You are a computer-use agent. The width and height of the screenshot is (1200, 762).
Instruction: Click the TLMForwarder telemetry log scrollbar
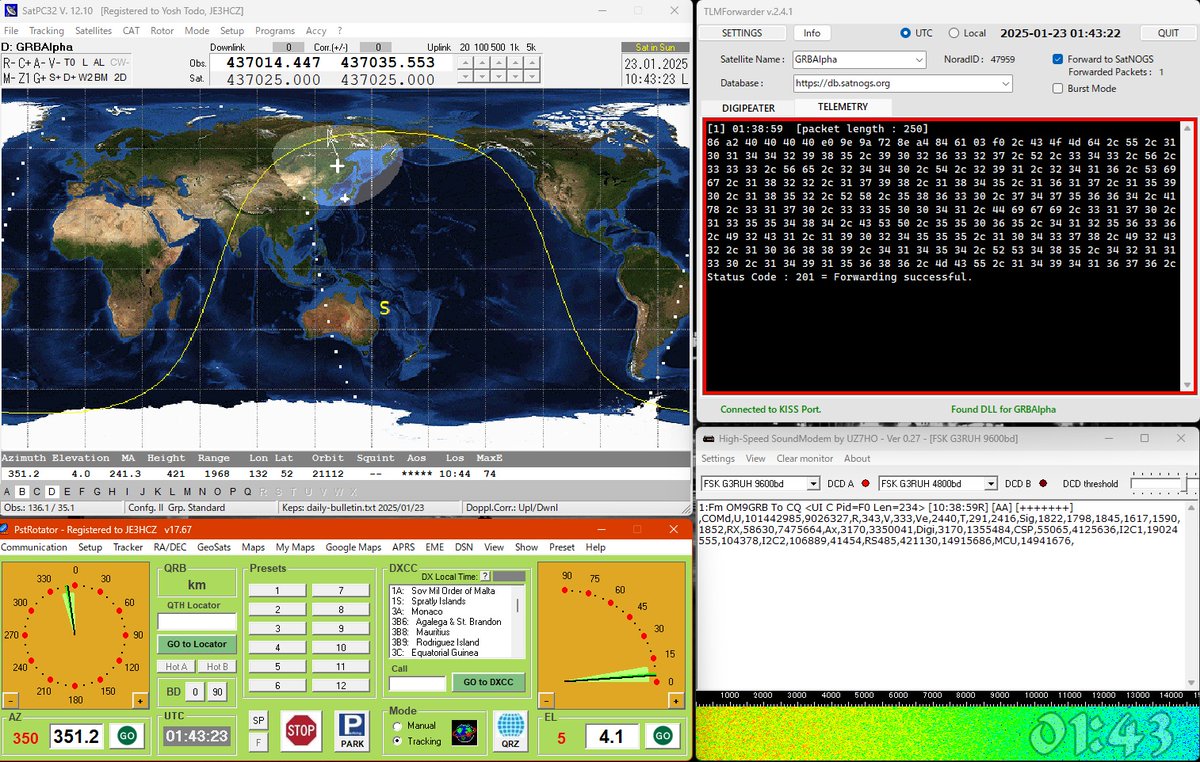pos(1188,256)
